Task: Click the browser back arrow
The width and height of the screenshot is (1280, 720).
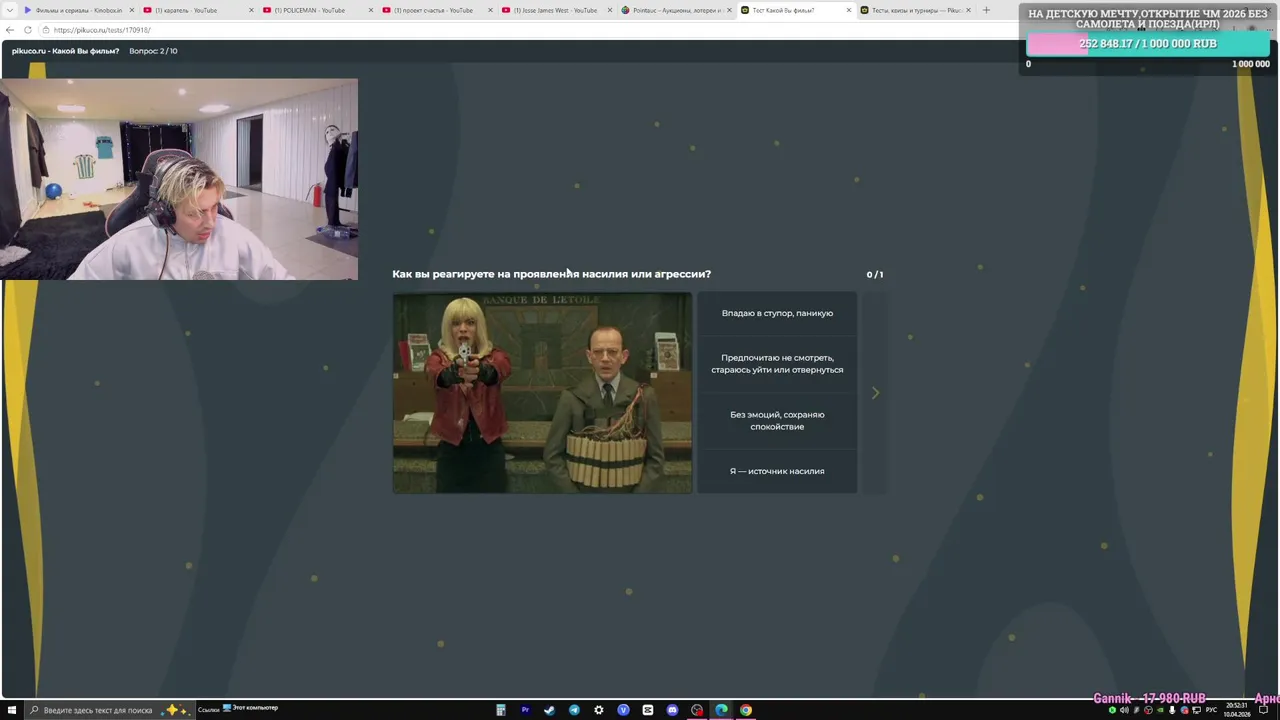Action: (10, 30)
